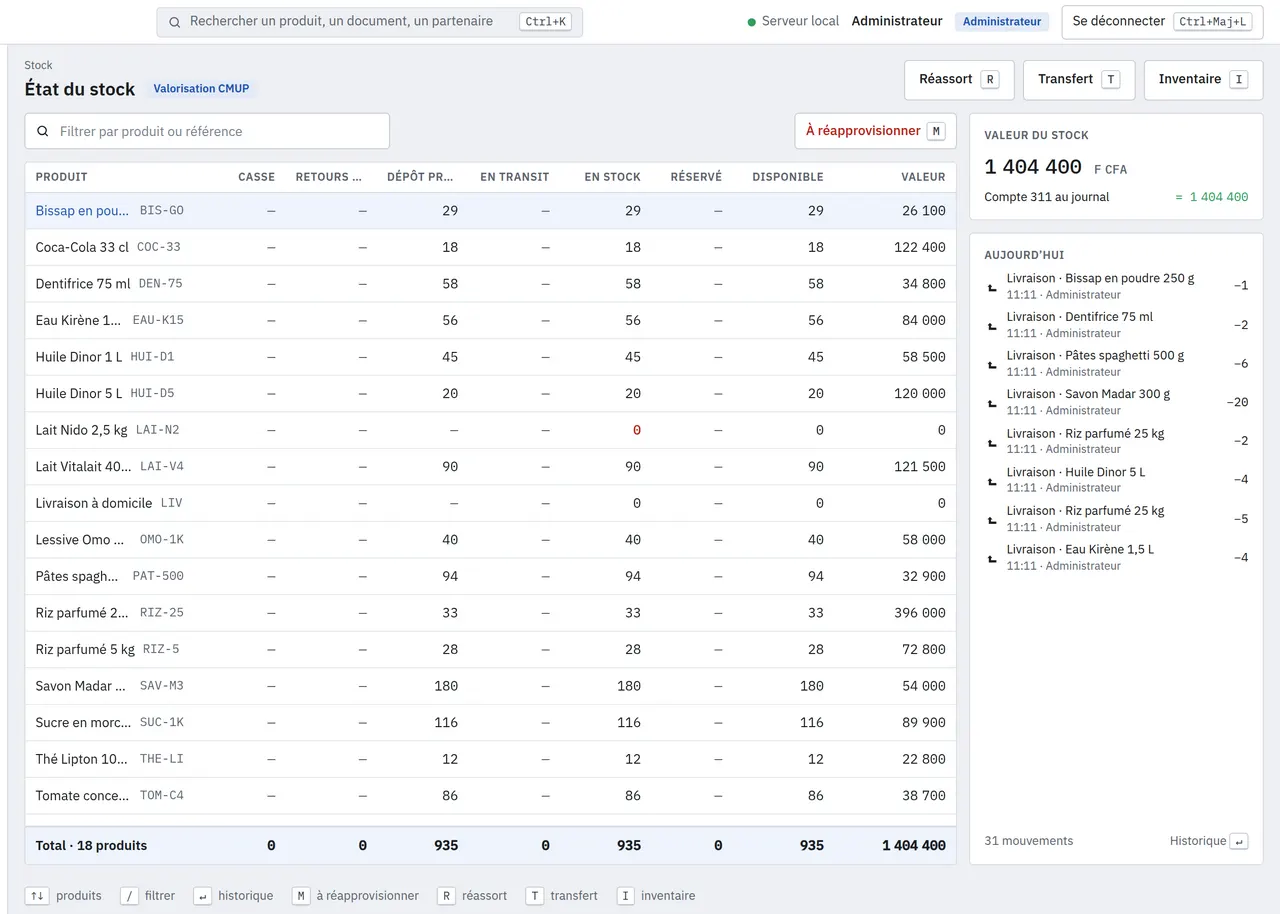The height and width of the screenshot is (914, 1280).
Task: Open Livraison Riz parfumé 25 kg −2 movement
Action: click(1116, 441)
